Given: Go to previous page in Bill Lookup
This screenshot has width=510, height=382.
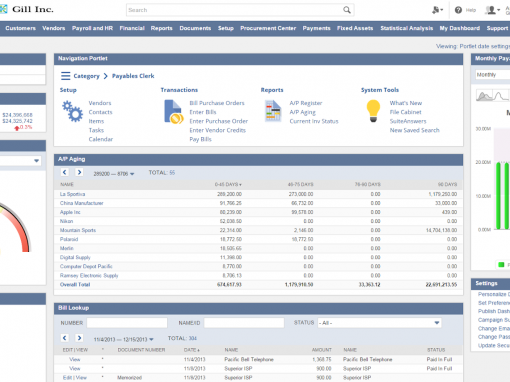Looking at the screenshot, I should tap(65, 338).
